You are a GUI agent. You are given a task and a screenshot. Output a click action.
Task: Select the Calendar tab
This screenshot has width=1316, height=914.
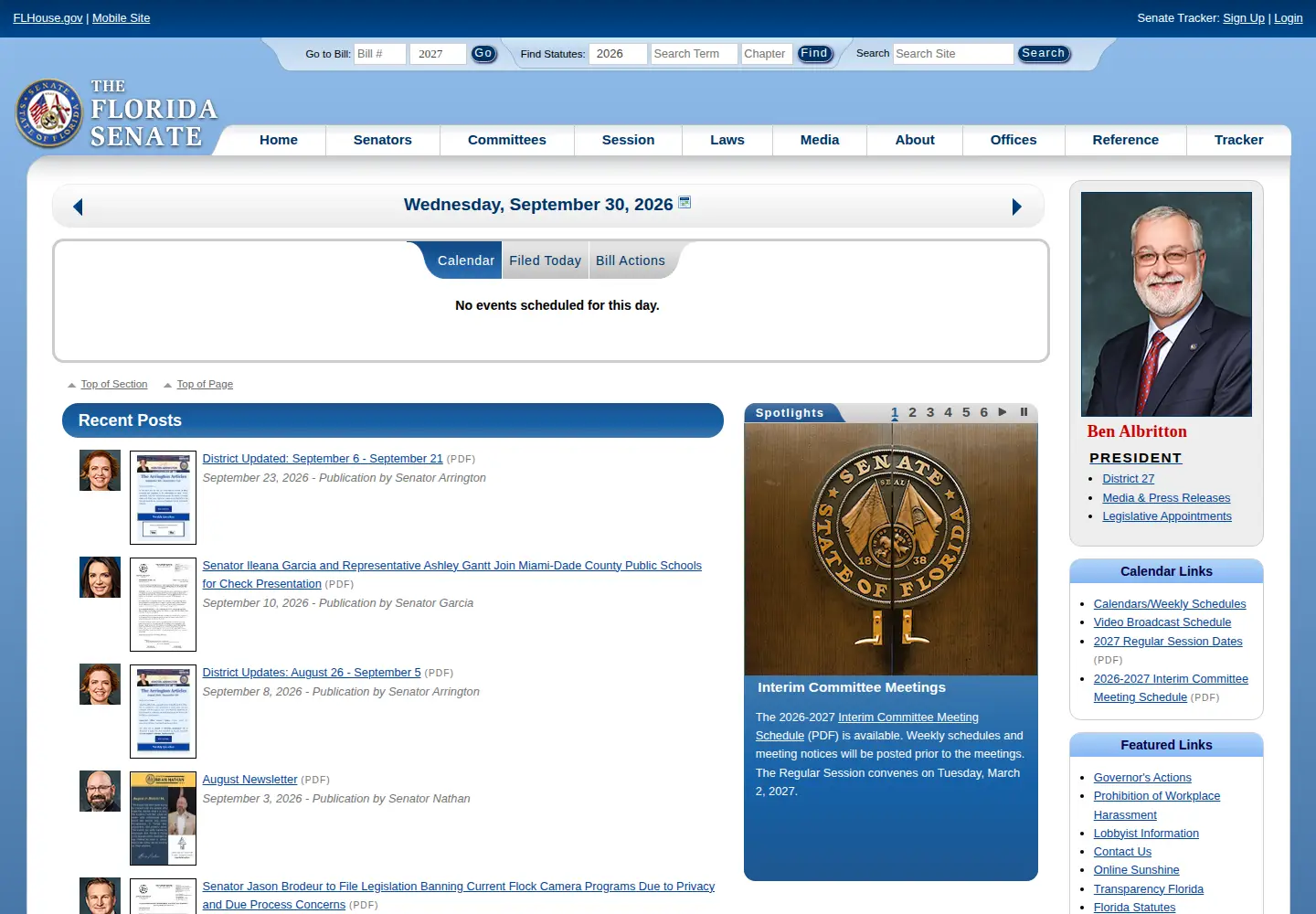click(x=465, y=260)
